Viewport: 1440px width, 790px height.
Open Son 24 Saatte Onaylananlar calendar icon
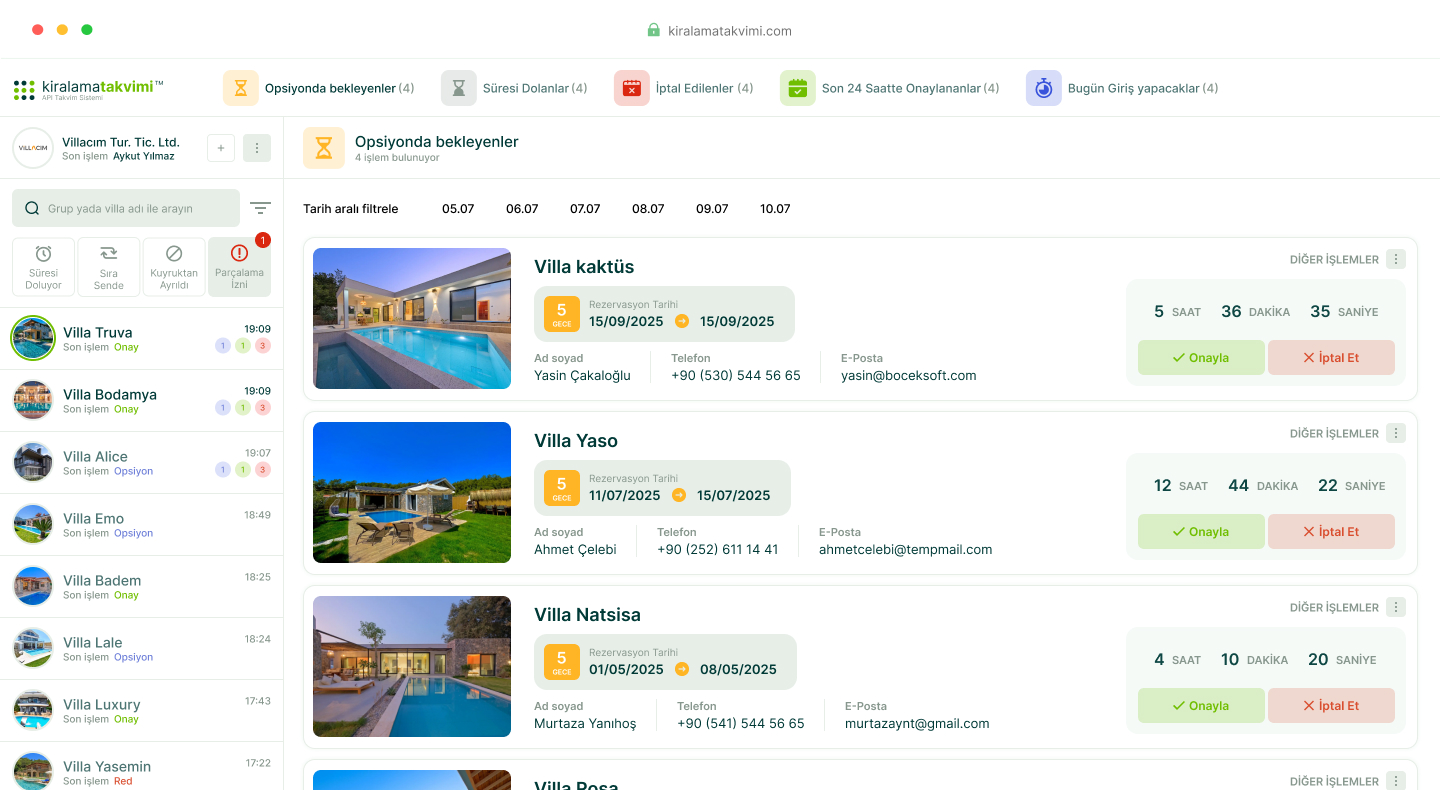tap(797, 88)
